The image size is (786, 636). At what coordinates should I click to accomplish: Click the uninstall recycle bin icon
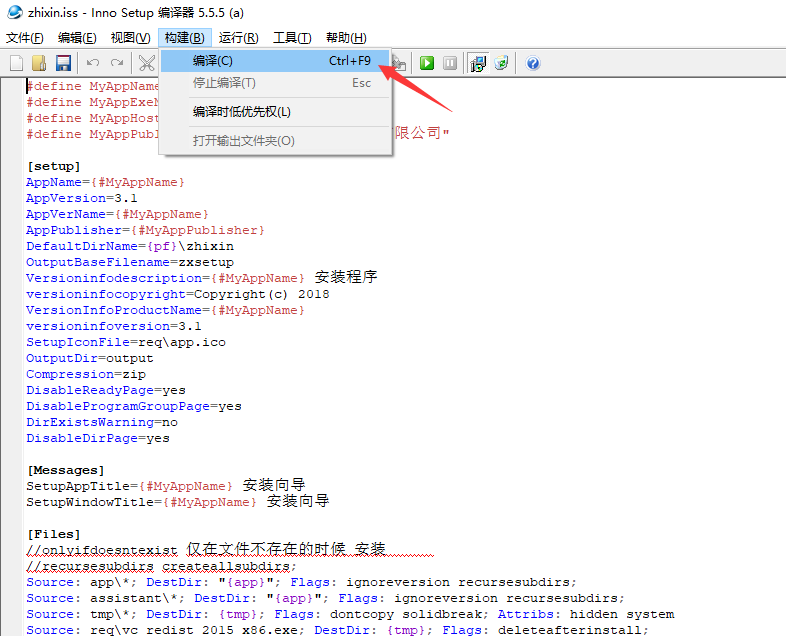coord(501,63)
